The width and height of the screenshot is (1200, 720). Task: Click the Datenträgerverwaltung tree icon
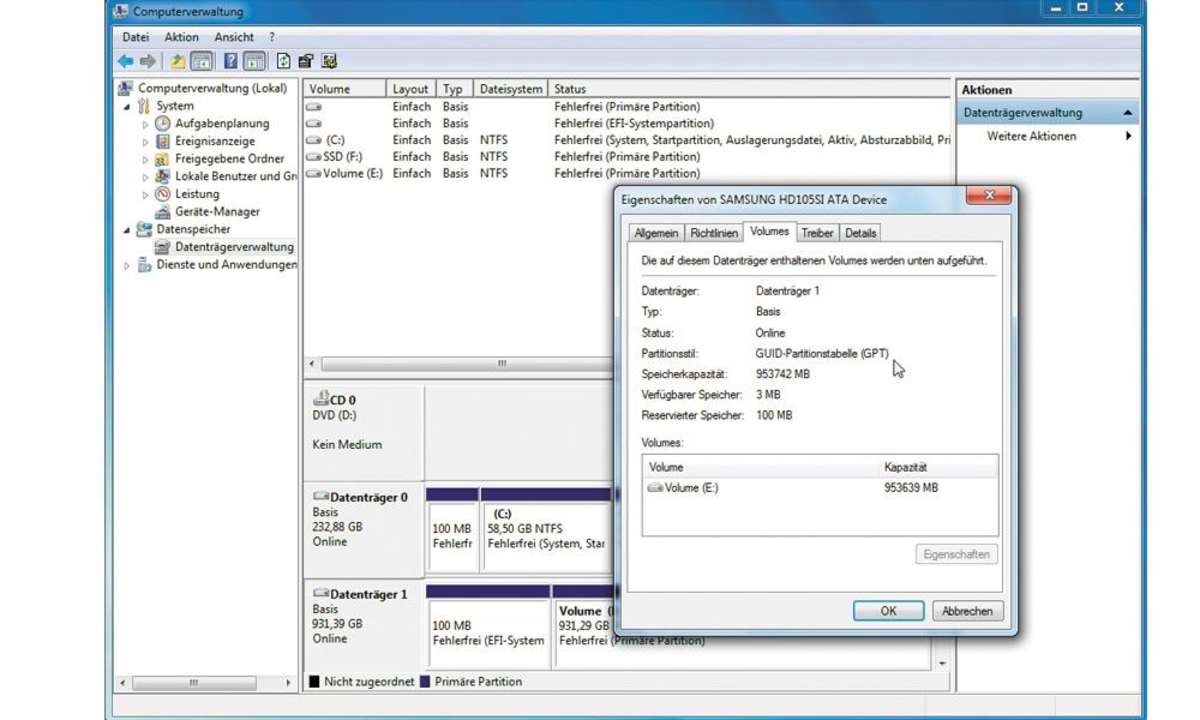coord(163,247)
